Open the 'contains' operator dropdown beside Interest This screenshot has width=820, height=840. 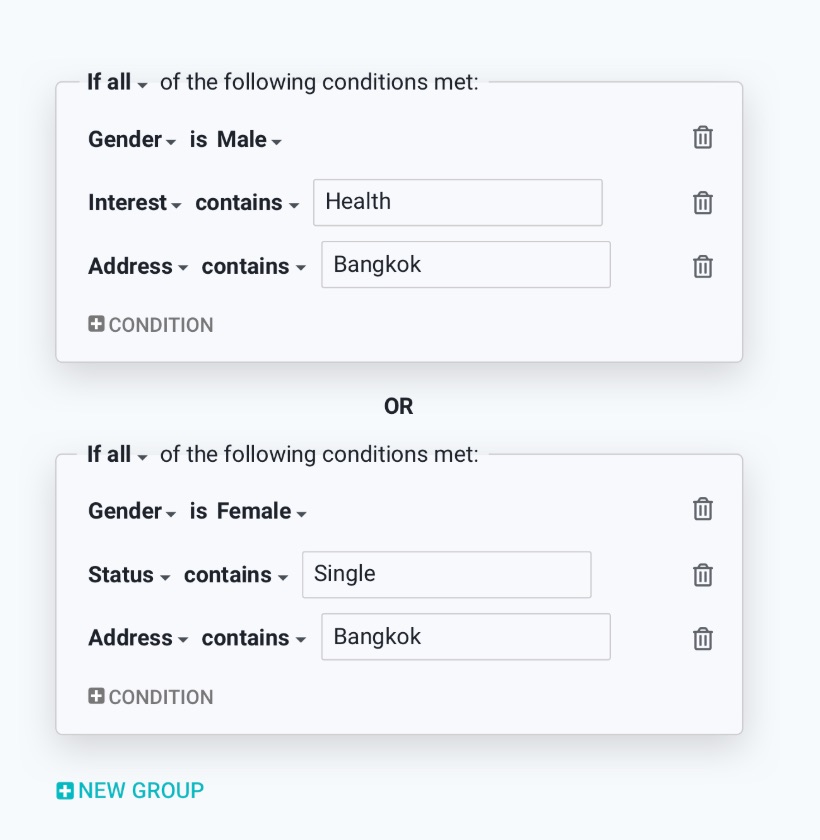(247, 203)
